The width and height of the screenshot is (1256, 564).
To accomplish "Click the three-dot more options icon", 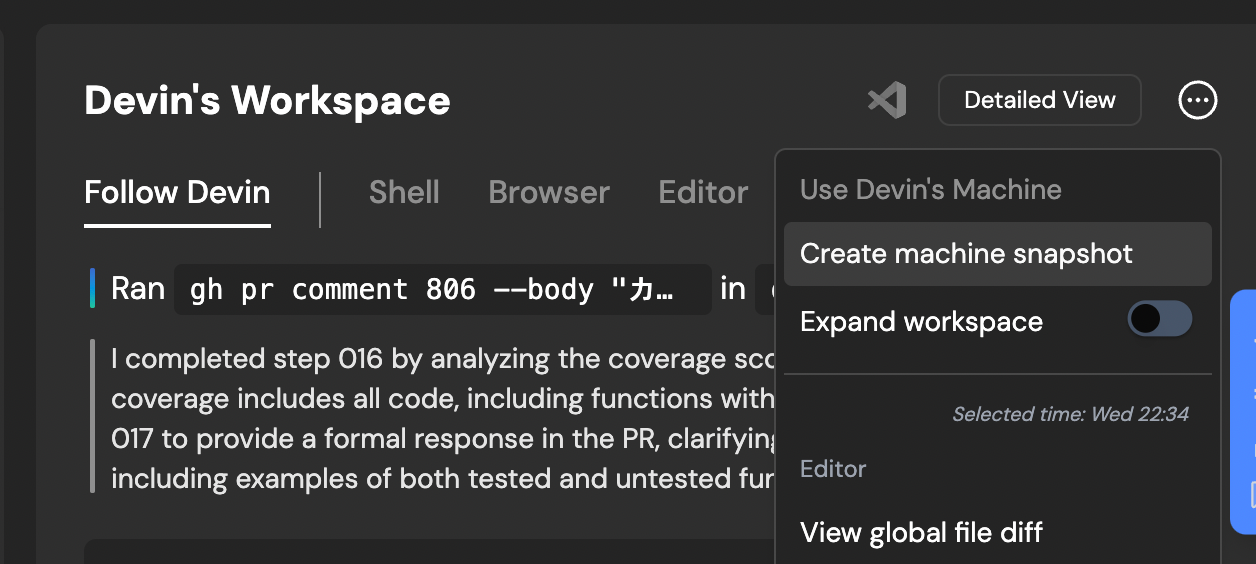I will [x=1198, y=100].
